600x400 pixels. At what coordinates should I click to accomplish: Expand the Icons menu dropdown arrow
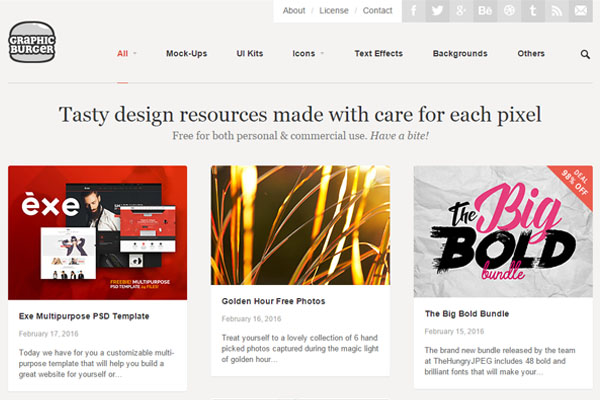(x=322, y=53)
